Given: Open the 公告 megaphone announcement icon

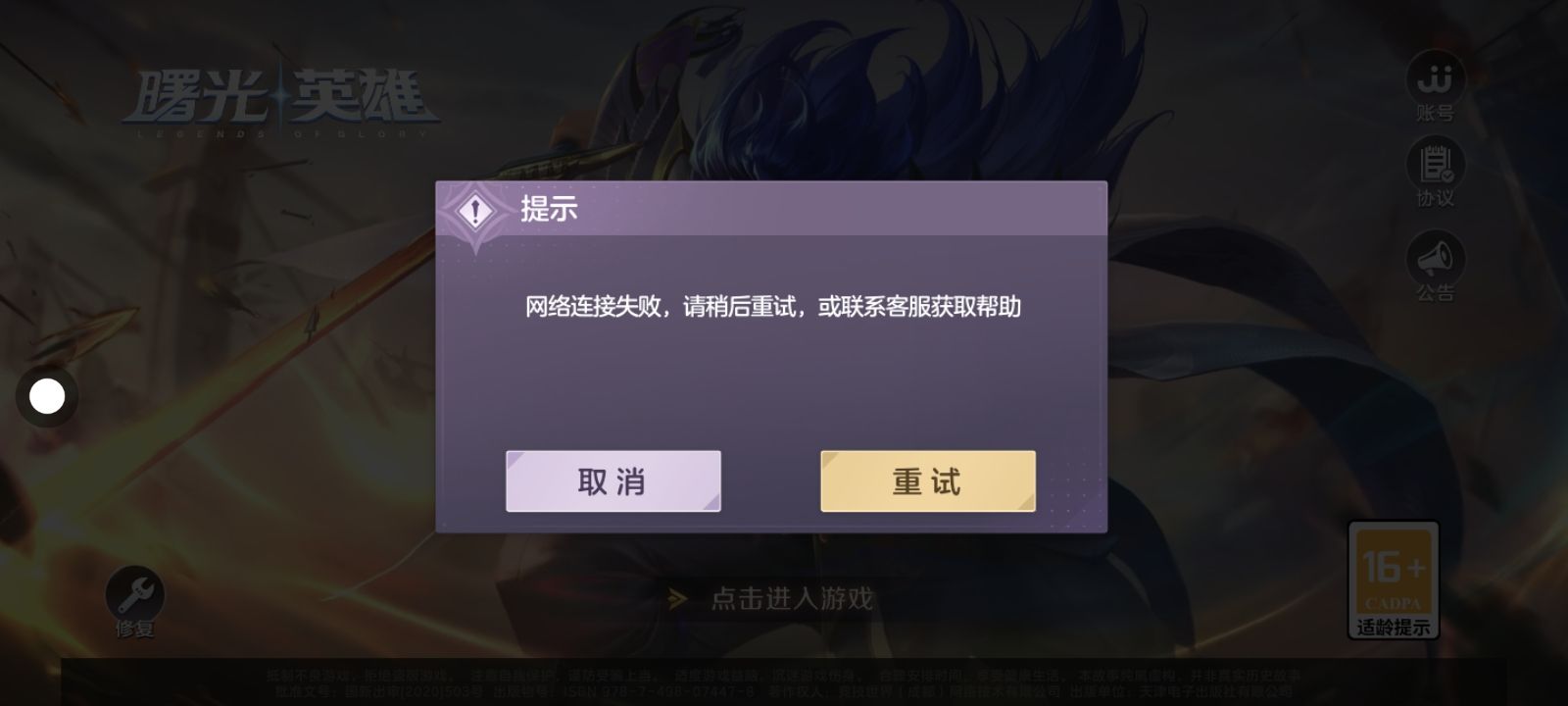Looking at the screenshot, I should click(1435, 258).
